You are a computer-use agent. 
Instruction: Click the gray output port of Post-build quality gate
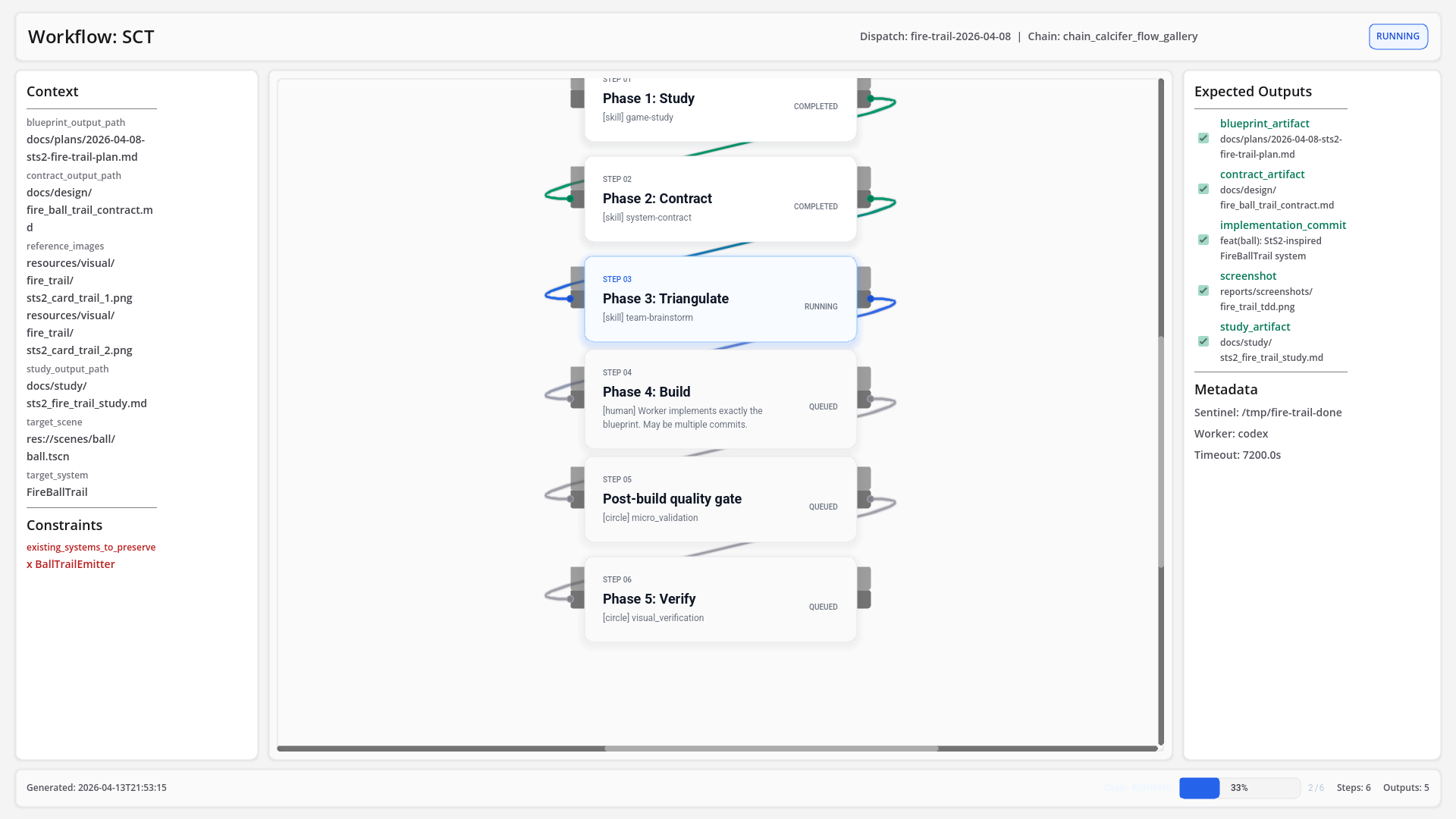(x=871, y=499)
